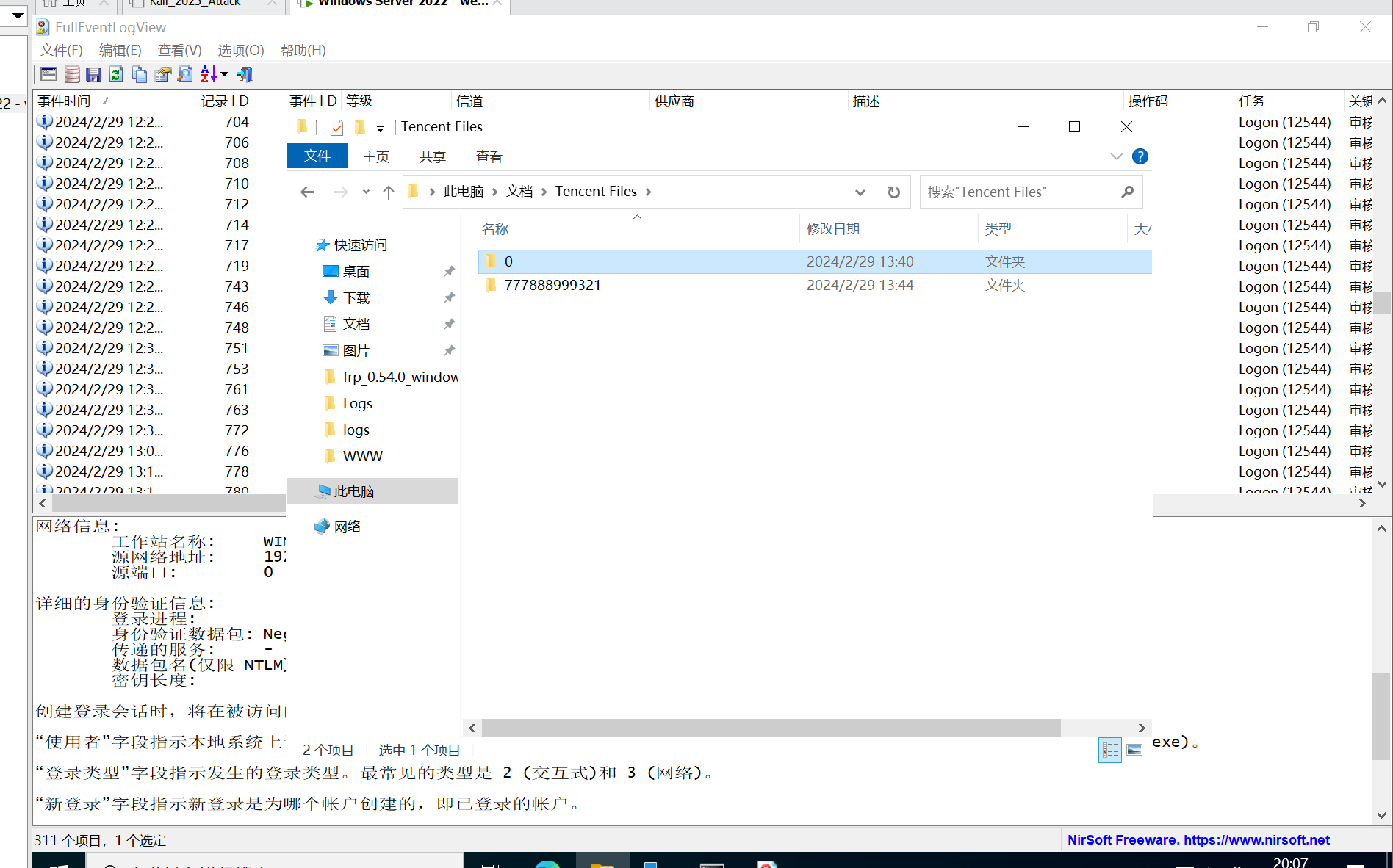Image resolution: width=1393 pixels, height=868 pixels.
Task: Open the sort options dropdown arrow
Action: pos(225,74)
